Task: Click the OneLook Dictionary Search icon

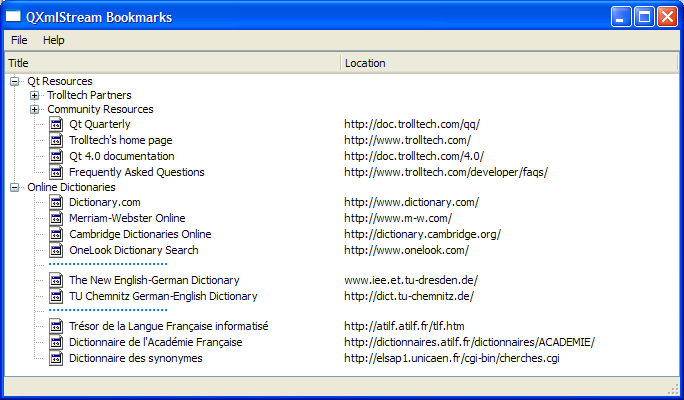Action: pos(56,251)
